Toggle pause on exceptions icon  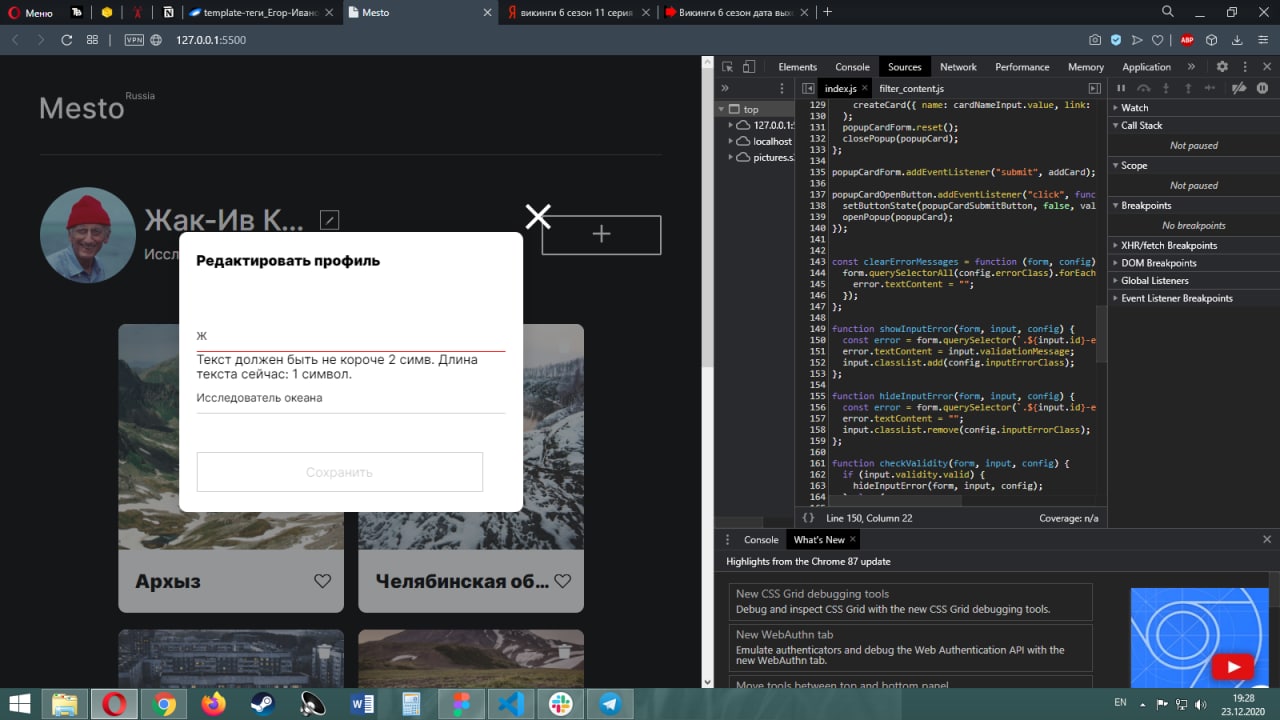pos(1261,88)
